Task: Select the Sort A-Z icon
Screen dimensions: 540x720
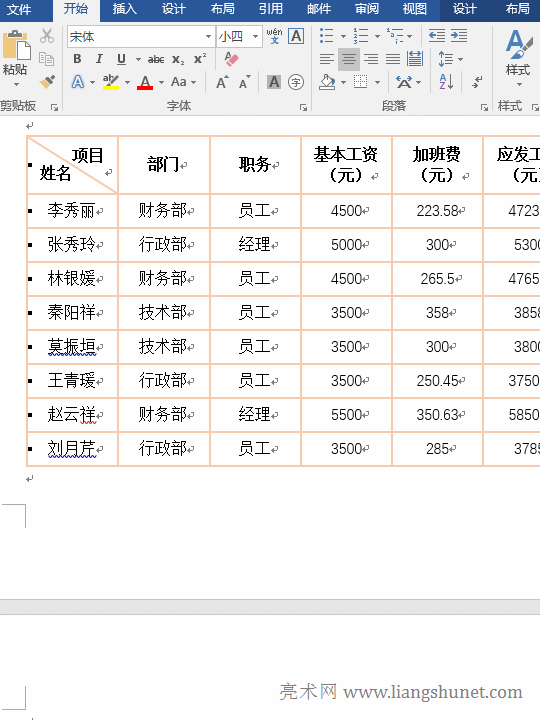Action: tap(446, 82)
